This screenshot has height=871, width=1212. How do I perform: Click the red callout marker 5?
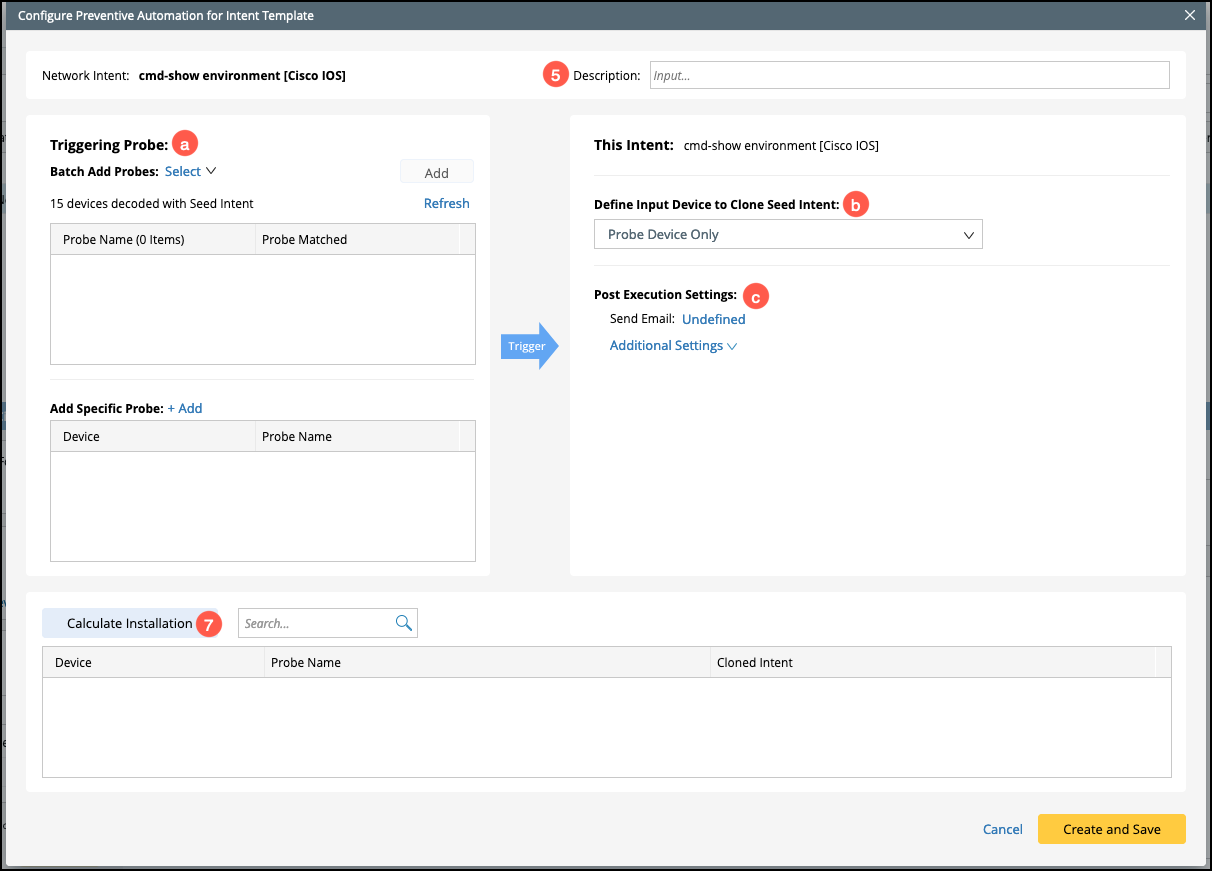tap(556, 75)
